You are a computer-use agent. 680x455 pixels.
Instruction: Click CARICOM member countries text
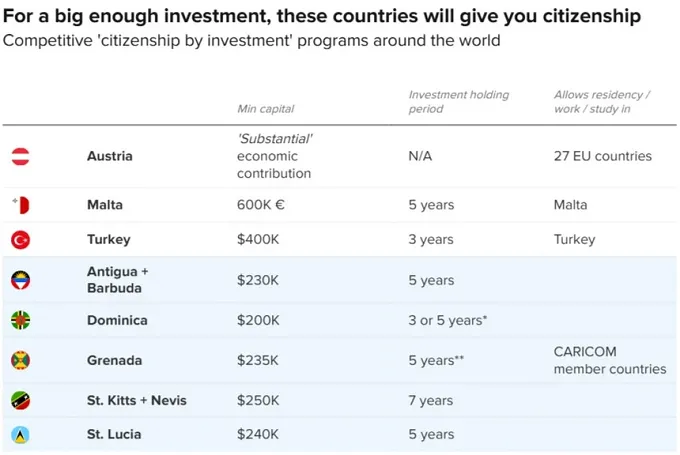tap(609, 360)
